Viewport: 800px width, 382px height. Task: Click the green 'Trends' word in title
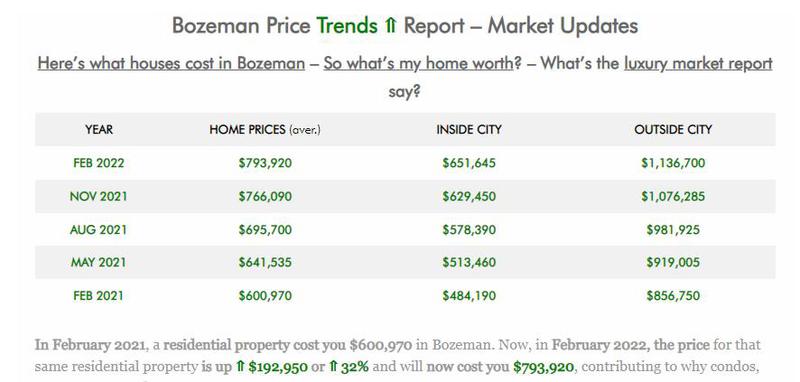click(x=347, y=26)
